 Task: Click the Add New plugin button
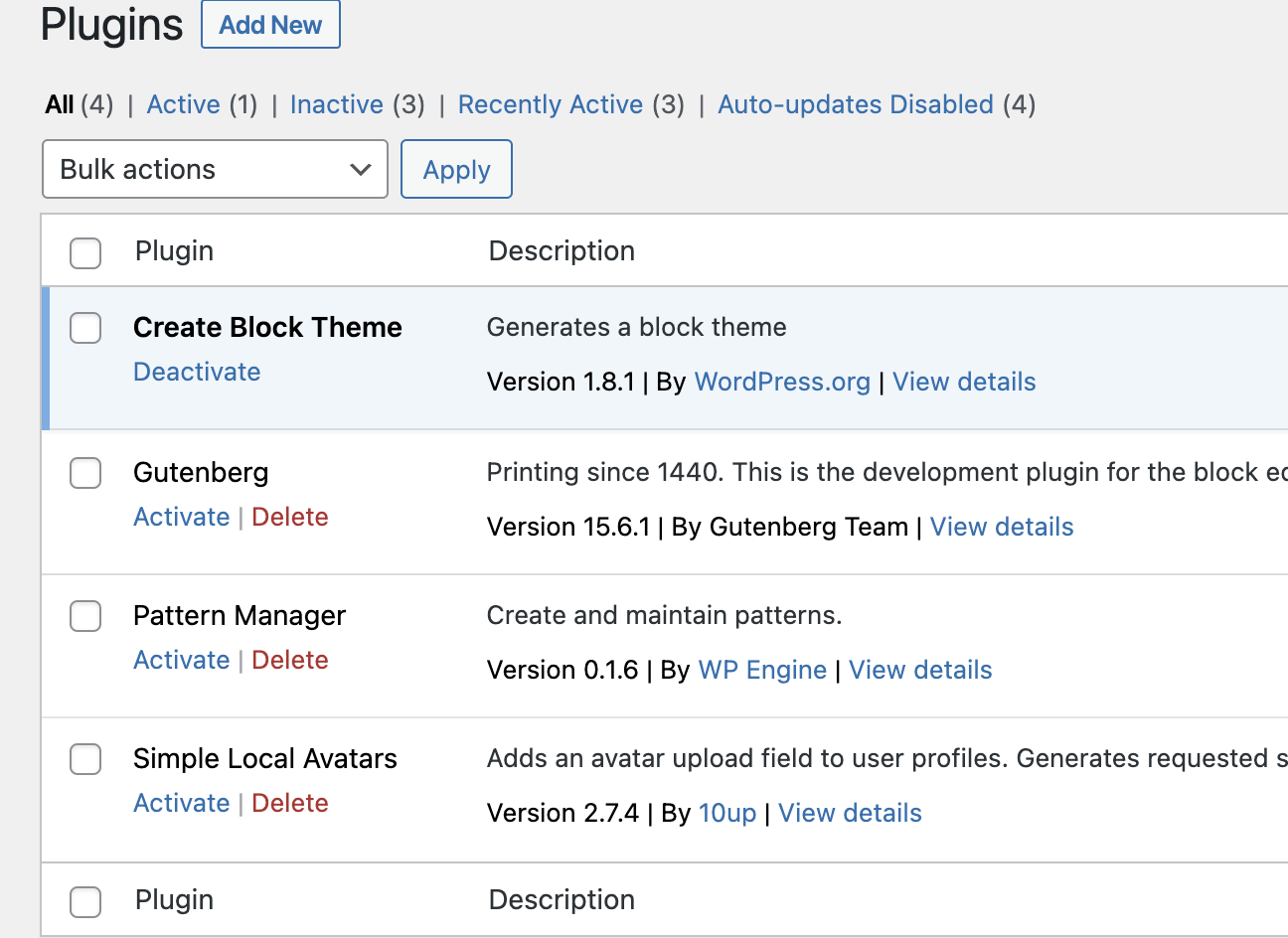pyautogui.click(x=270, y=25)
